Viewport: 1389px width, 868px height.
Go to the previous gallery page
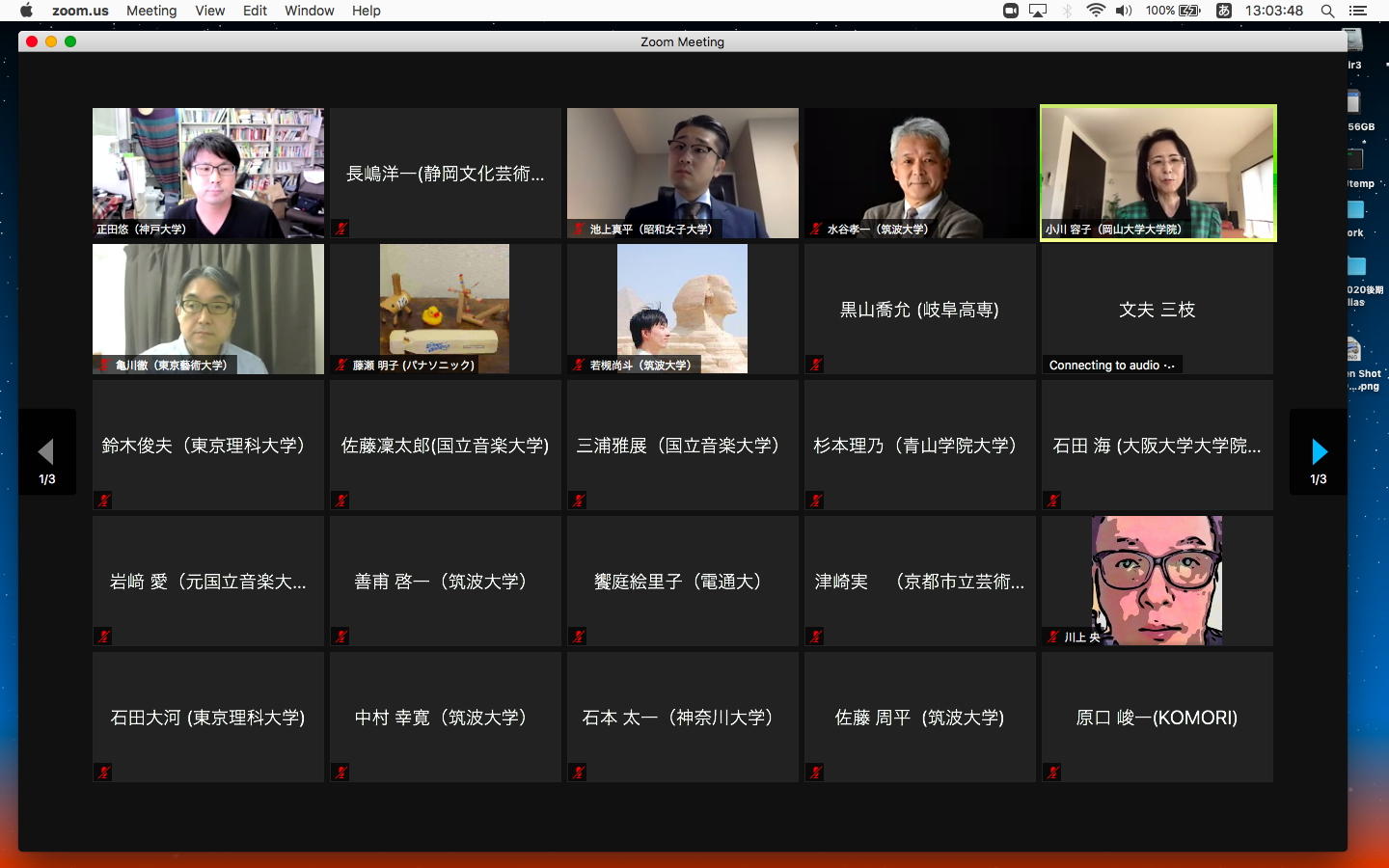47,451
